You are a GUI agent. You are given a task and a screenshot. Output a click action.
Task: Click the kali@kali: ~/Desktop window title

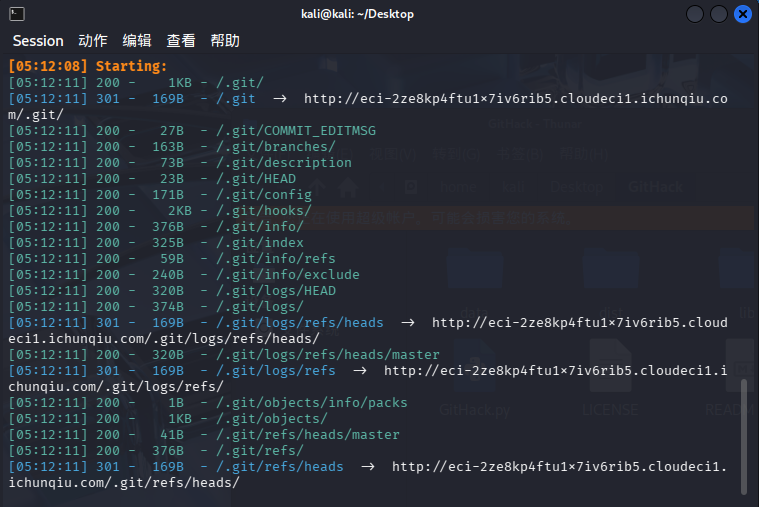[357, 14]
